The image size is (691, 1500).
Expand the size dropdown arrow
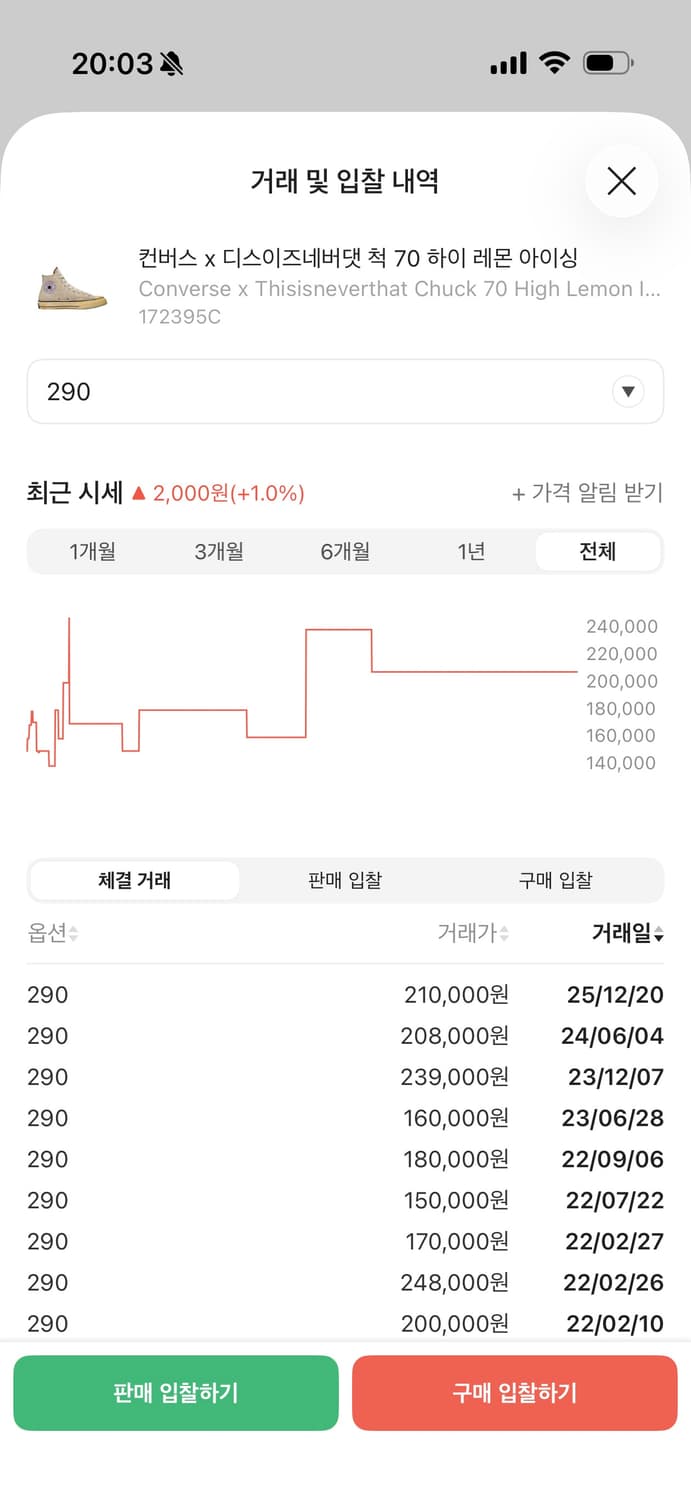coord(628,391)
